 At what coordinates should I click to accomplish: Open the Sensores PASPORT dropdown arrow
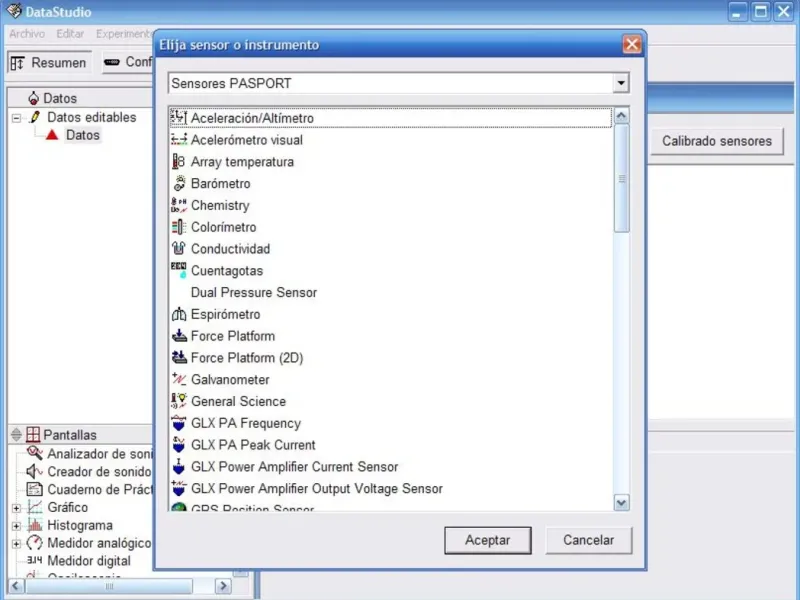point(620,83)
